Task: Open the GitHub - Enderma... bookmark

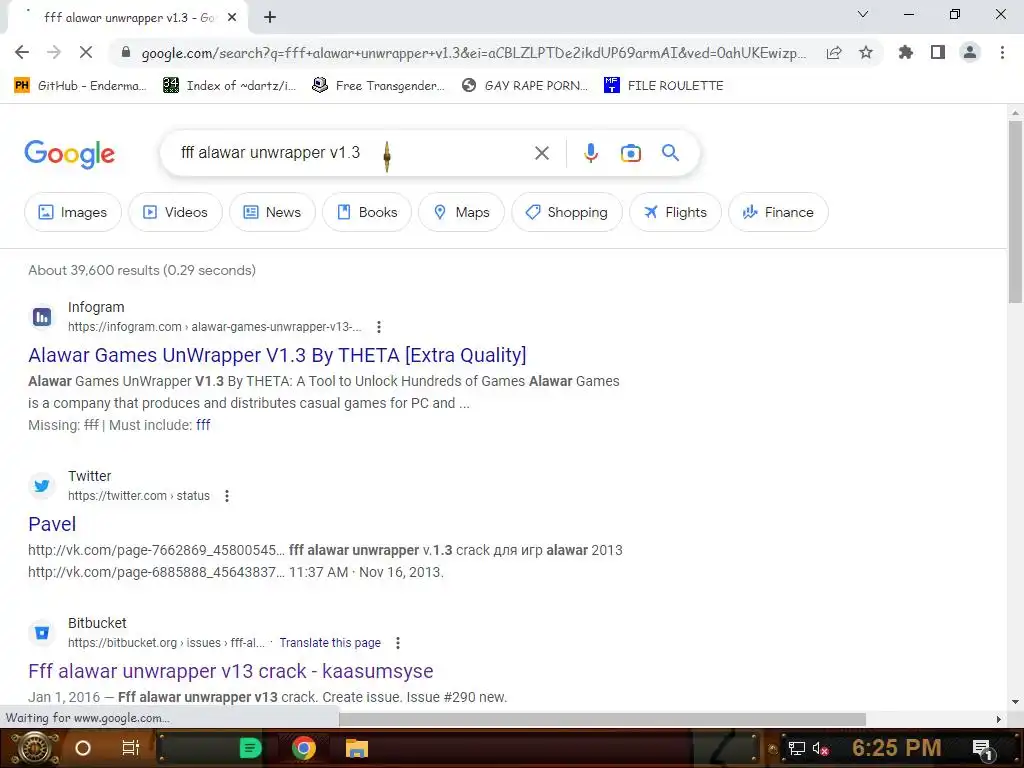Action: coord(80,86)
